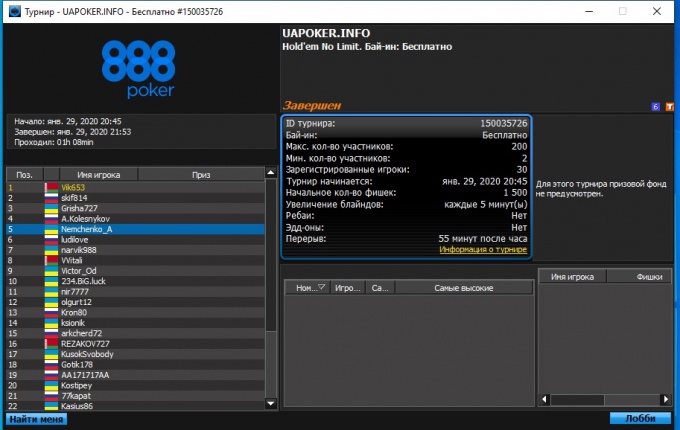The height and width of the screenshot is (430, 680).
Task: Click the 'Игро...' column header
Action: pyautogui.click(x=348, y=288)
